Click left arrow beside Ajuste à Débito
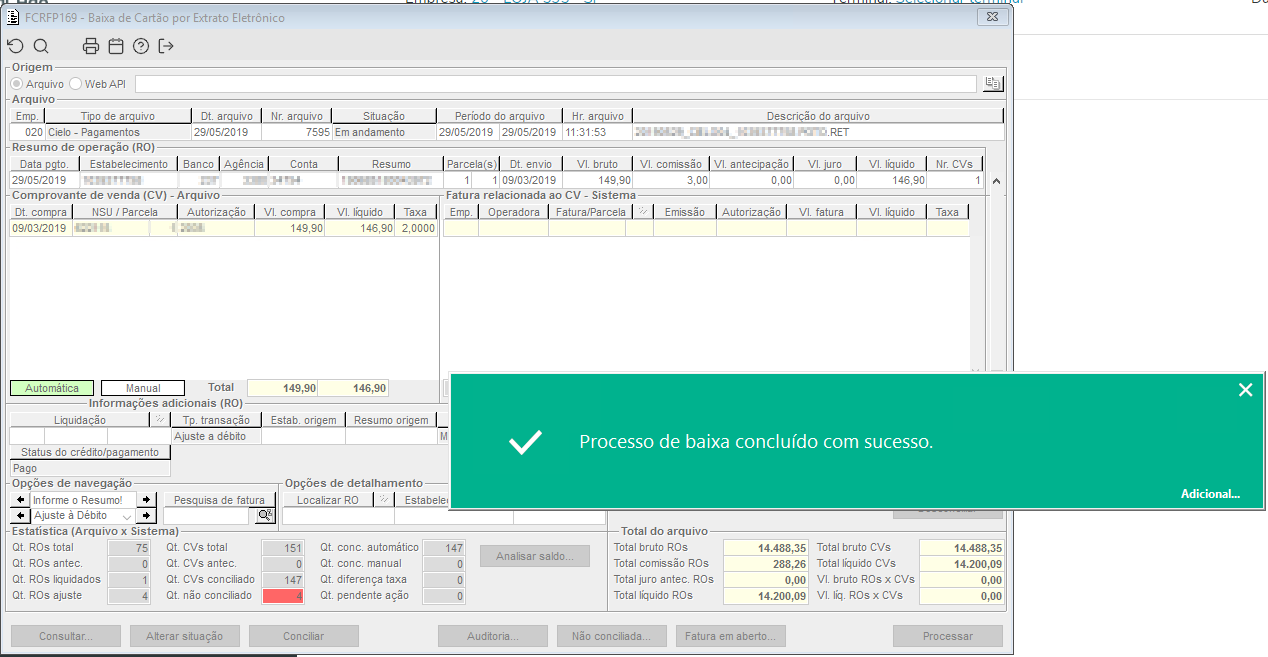Screen dimensions: 1268x657 (x=20, y=515)
